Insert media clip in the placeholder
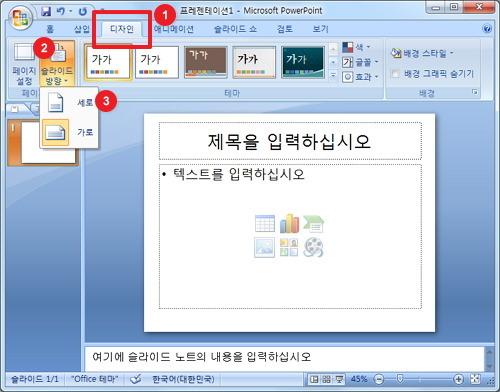The width and height of the screenshot is (500, 392). coord(313,247)
